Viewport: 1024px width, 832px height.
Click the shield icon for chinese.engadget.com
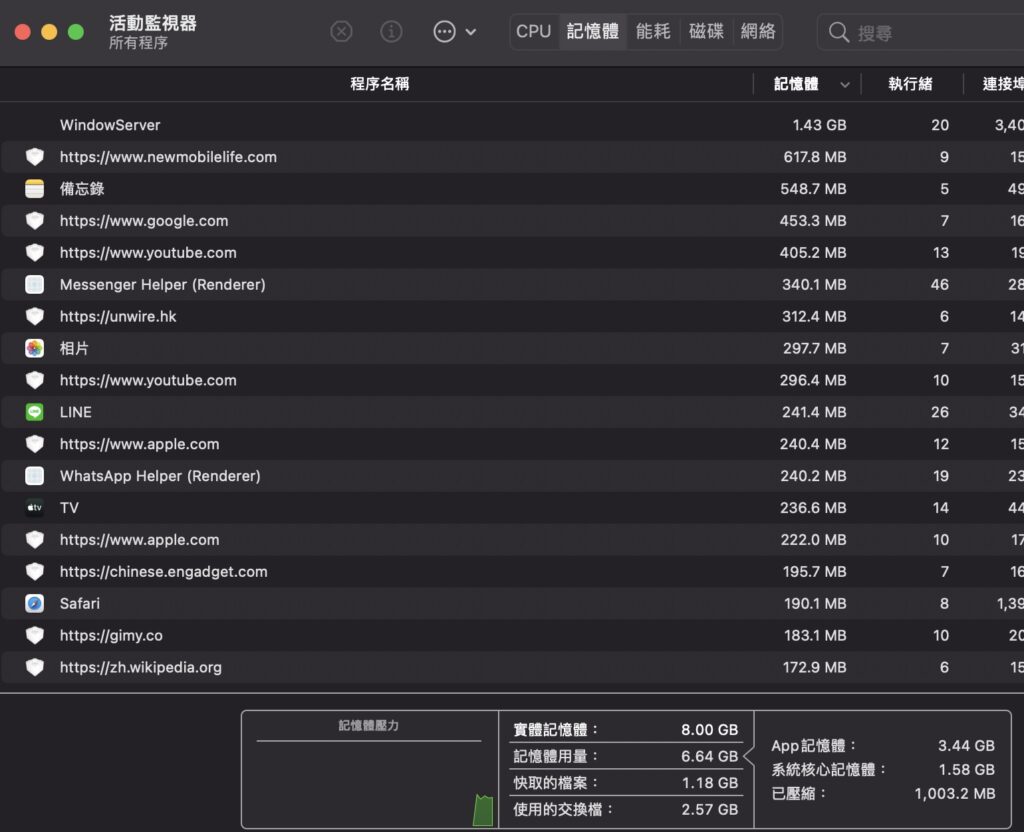click(35, 571)
